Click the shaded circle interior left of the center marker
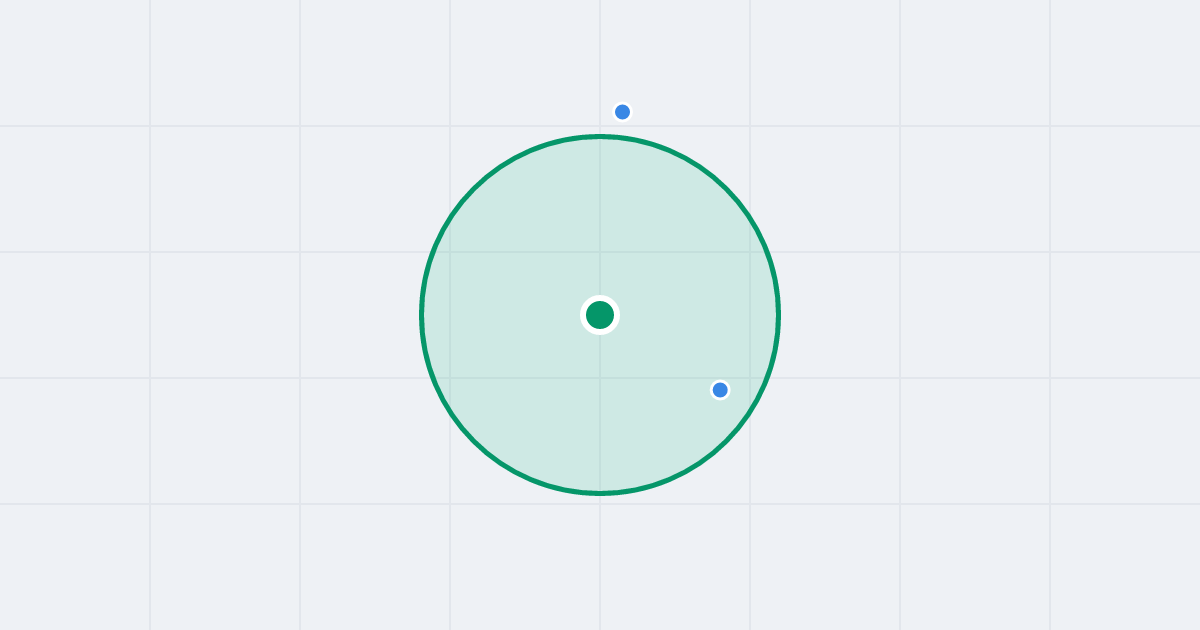The height and width of the screenshot is (630, 1200). point(500,315)
